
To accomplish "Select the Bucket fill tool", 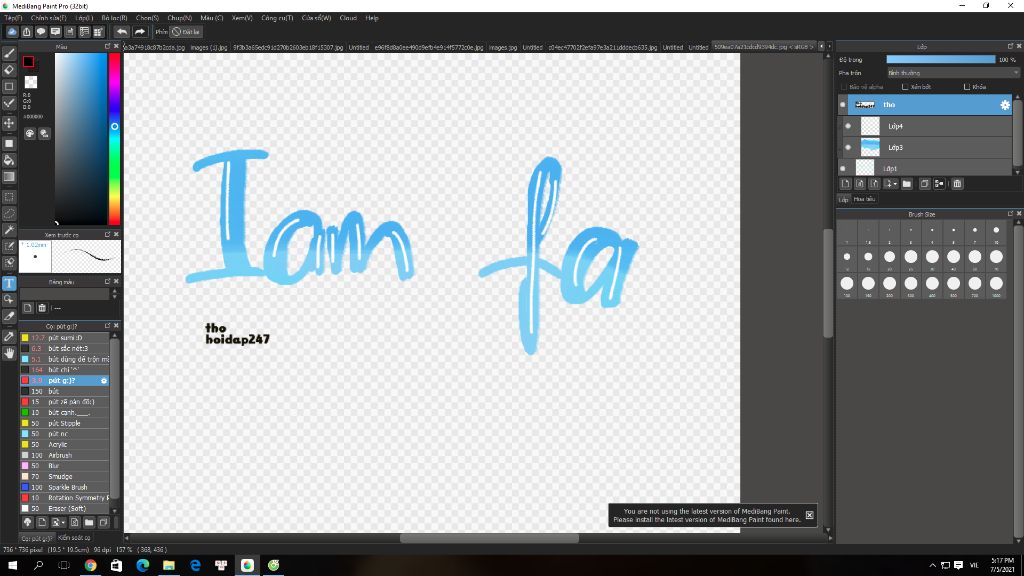I will (9, 160).
